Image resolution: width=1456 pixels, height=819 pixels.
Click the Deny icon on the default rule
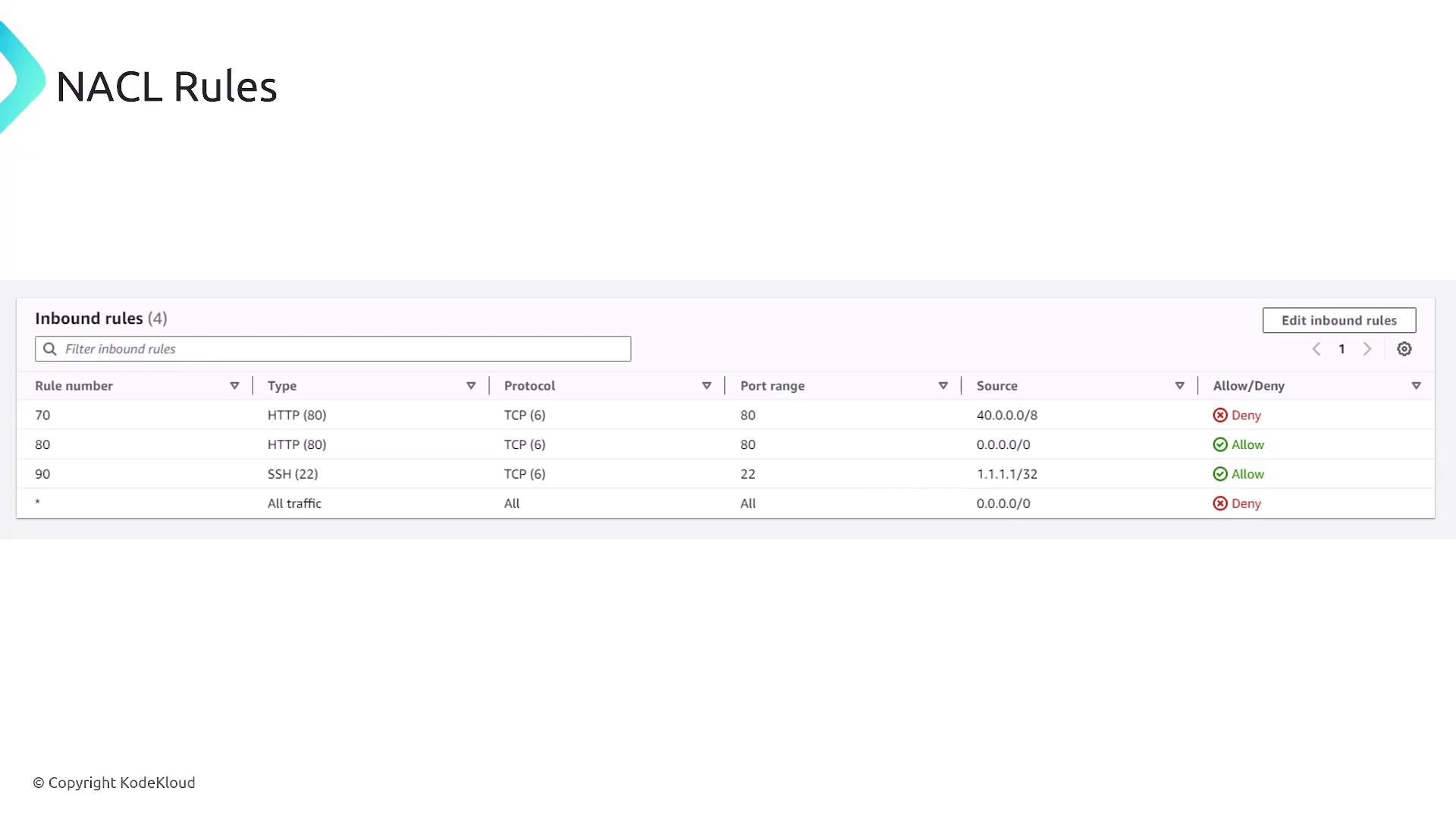click(1219, 504)
